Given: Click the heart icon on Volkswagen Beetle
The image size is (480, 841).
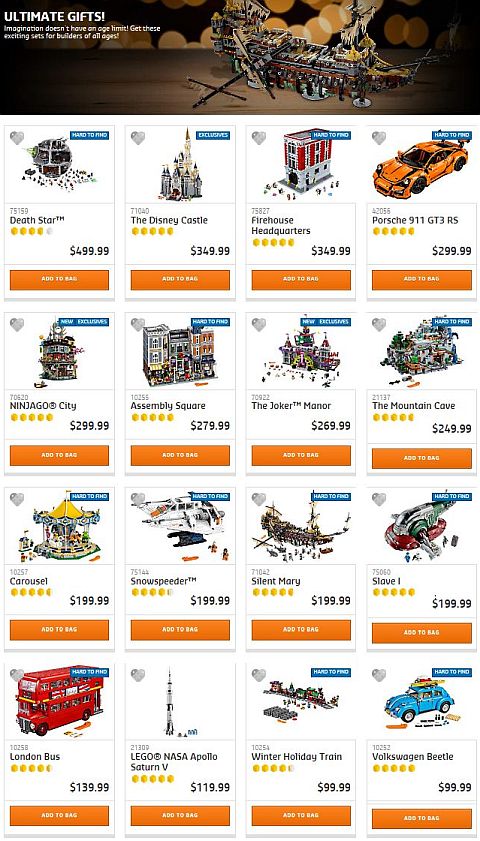Looking at the screenshot, I should [379, 675].
